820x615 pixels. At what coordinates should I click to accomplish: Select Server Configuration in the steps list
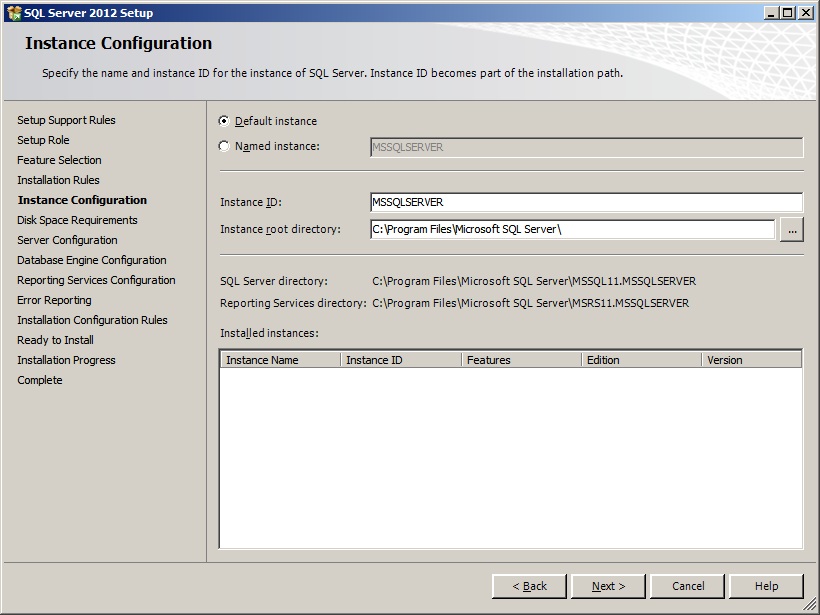tap(67, 240)
